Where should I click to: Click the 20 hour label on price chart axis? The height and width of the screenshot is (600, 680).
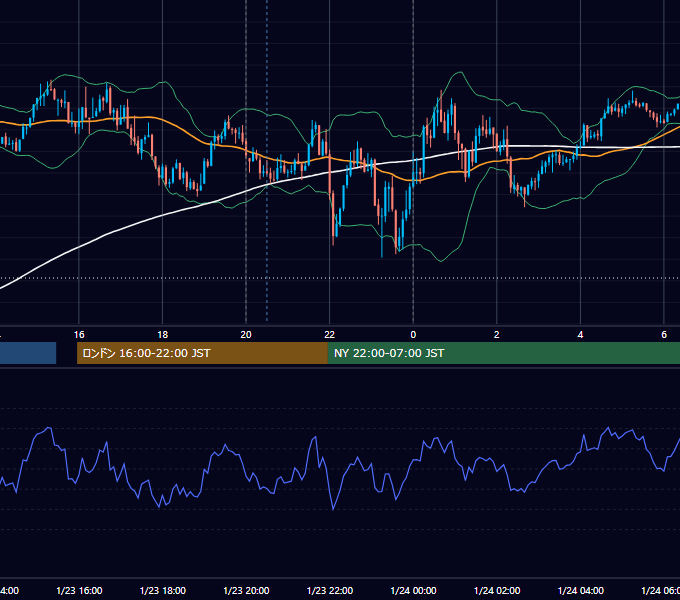click(x=246, y=335)
